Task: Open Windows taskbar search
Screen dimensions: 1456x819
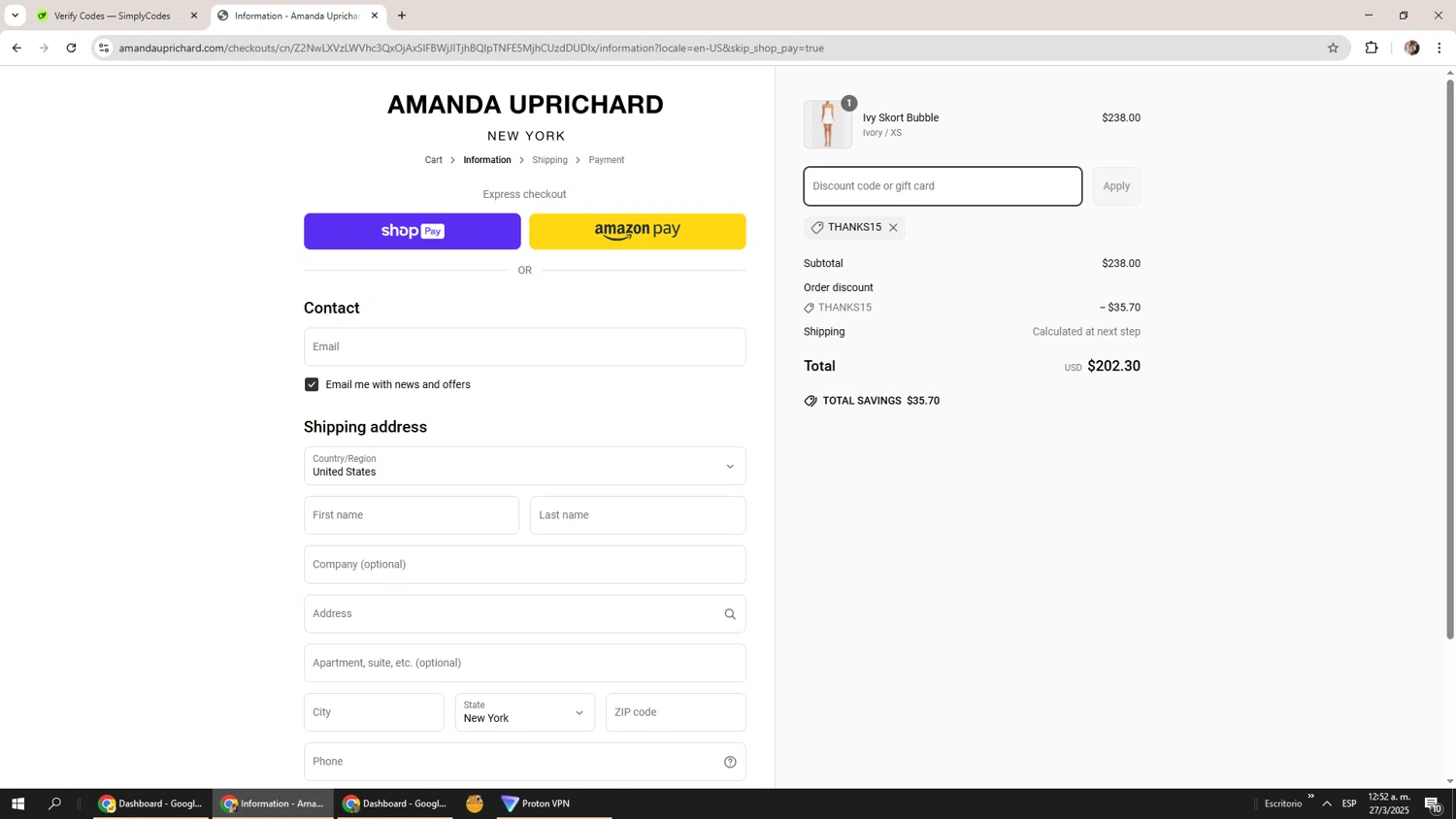Action: pyautogui.click(x=55, y=803)
